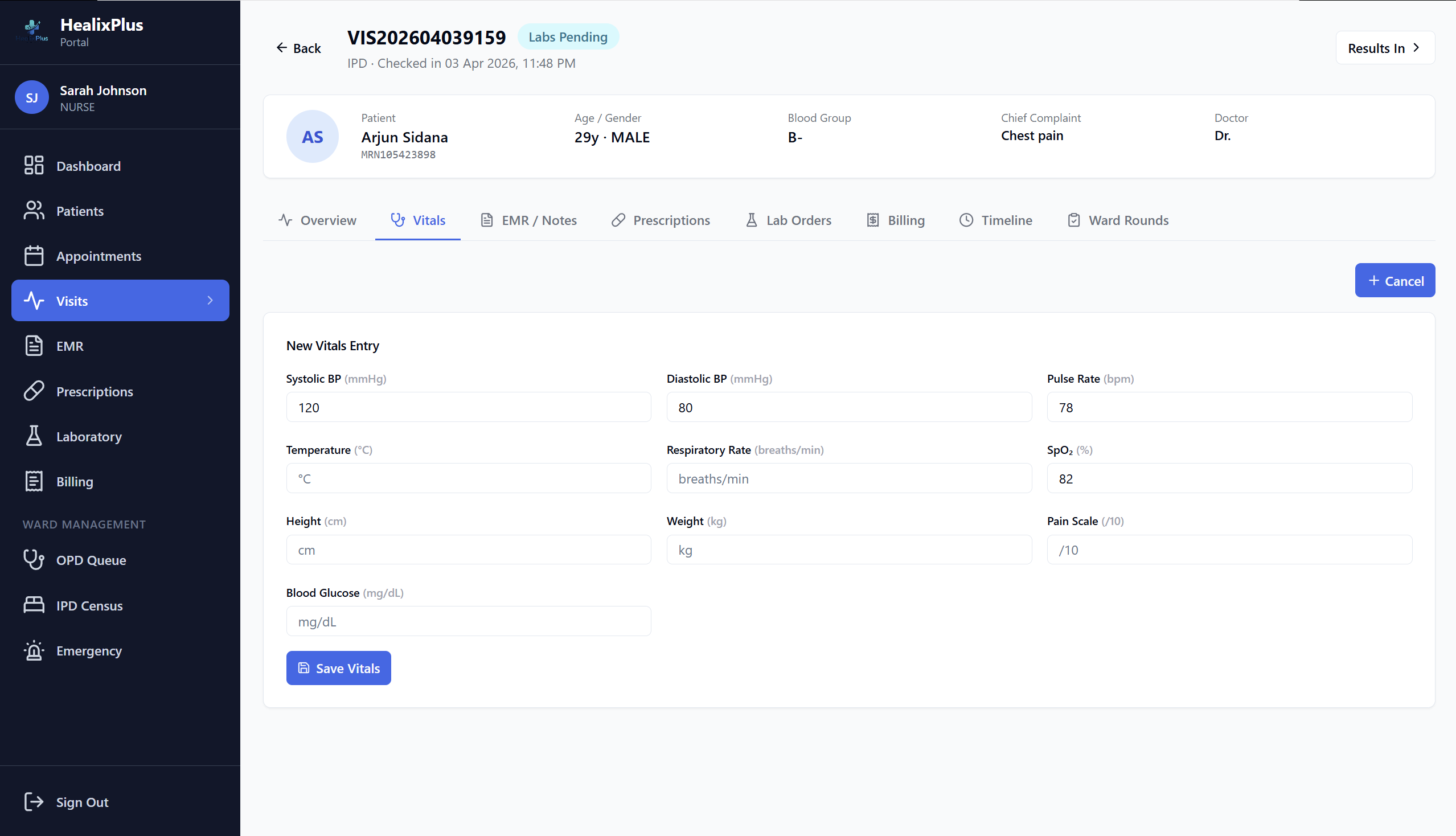Image resolution: width=1456 pixels, height=836 pixels.
Task: Select the Laboratory flask icon
Action: (x=33, y=436)
